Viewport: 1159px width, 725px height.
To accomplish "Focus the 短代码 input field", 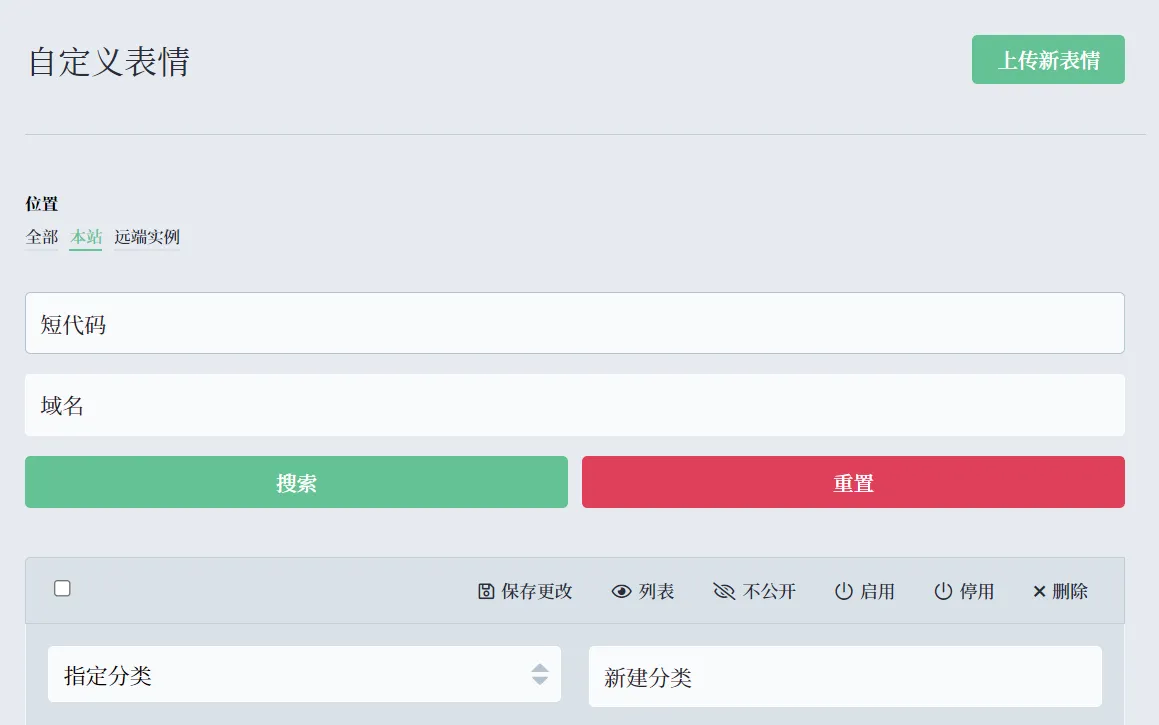I will pos(574,323).
